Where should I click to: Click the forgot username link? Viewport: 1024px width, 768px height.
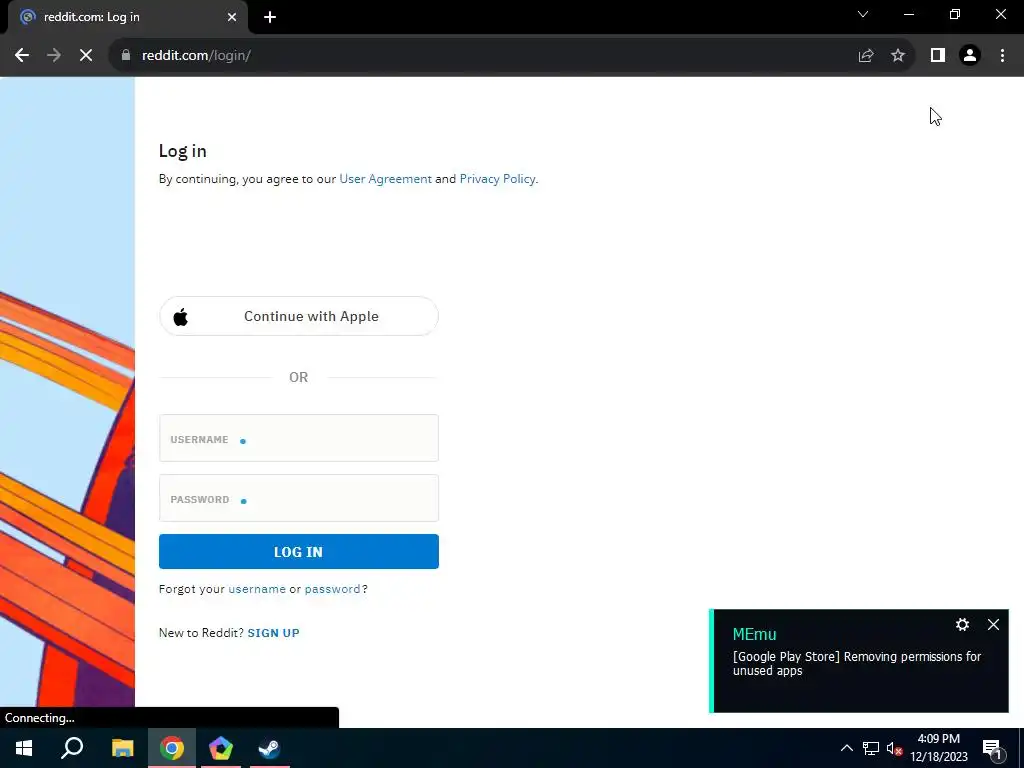(257, 589)
